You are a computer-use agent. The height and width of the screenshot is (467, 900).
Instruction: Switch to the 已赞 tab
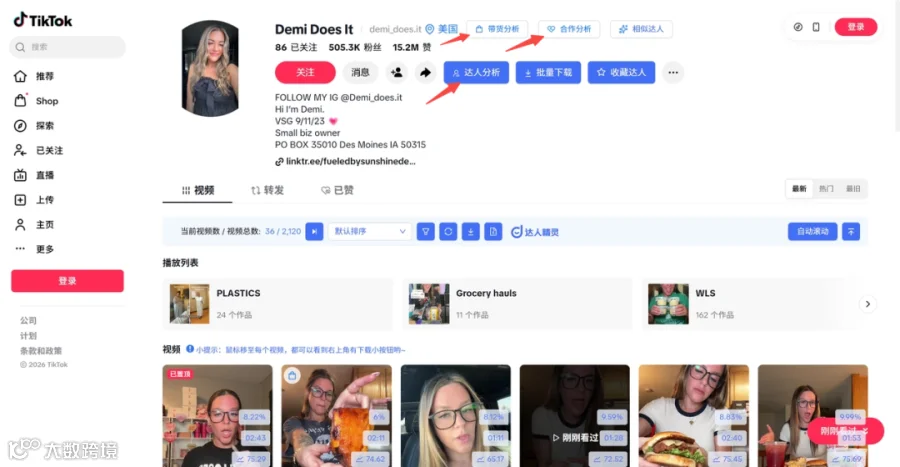pos(337,190)
